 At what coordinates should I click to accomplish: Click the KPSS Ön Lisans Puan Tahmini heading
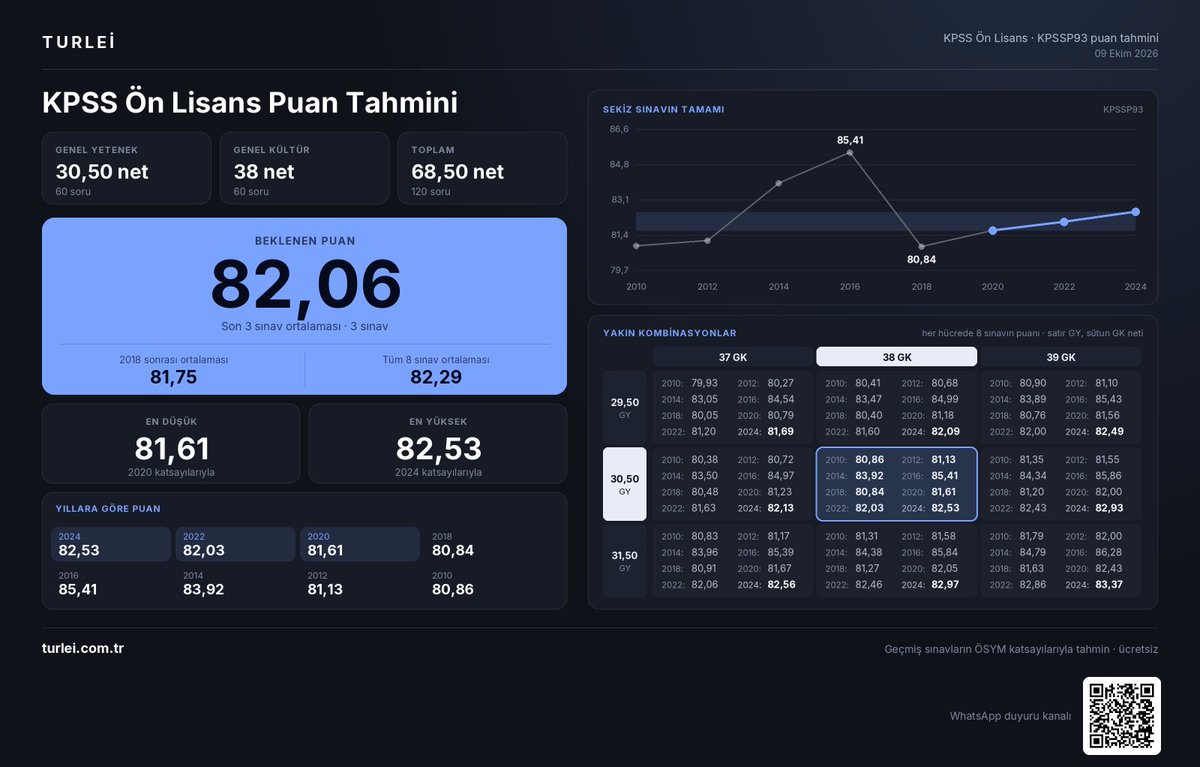click(250, 103)
